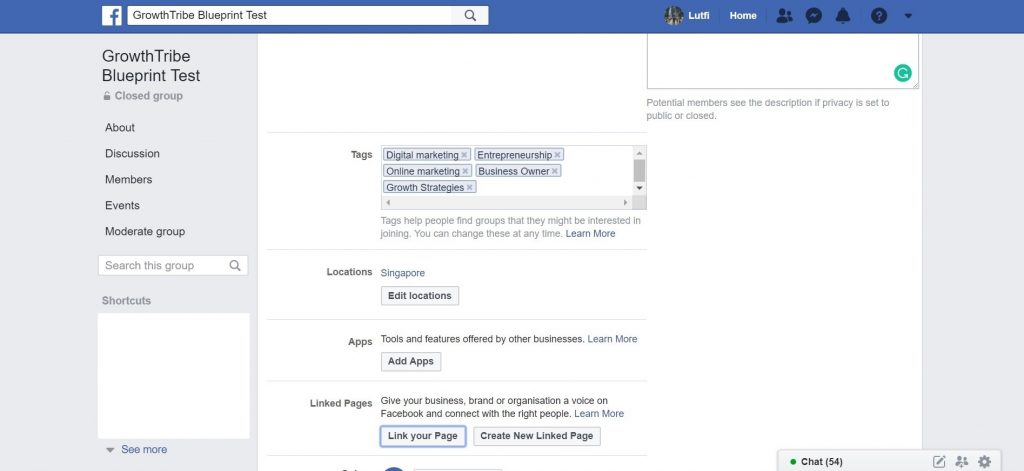Viewport: 1024px width, 471px height.
Task: Open the Facebook logo home icon
Action: pos(112,16)
